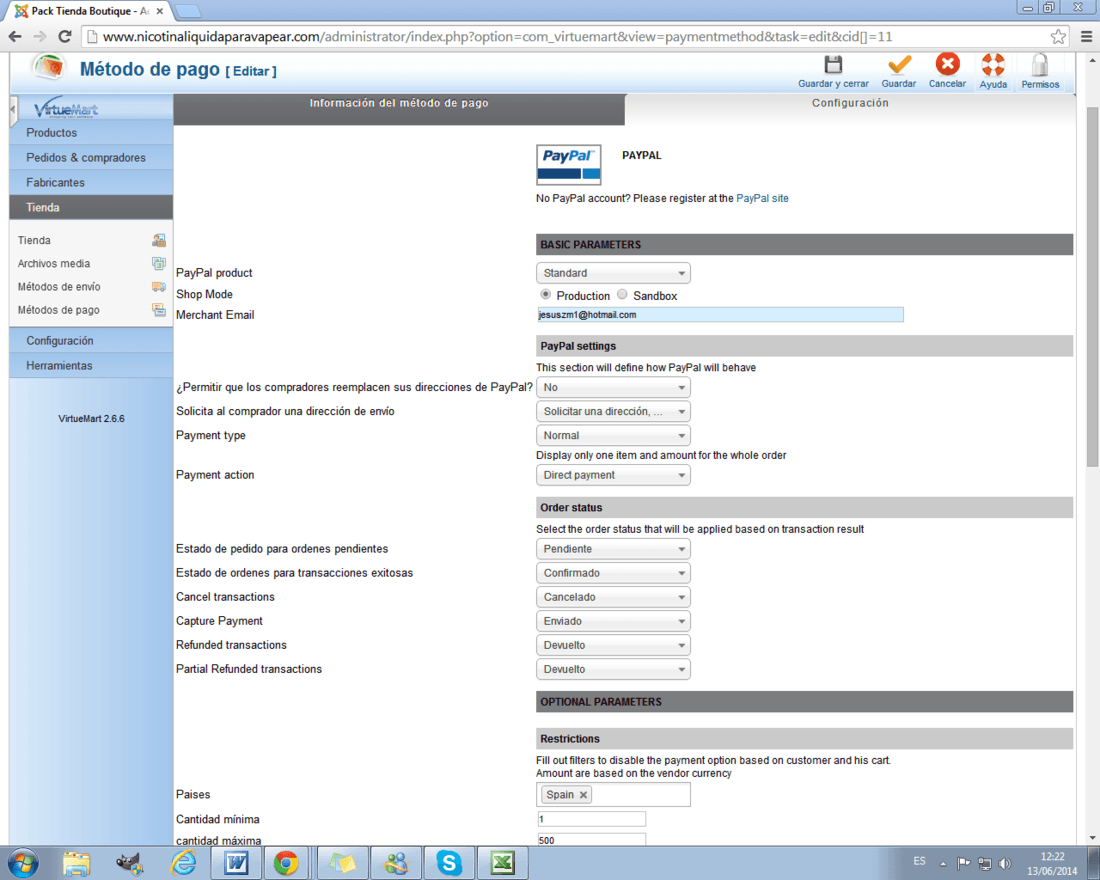The height and width of the screenshot is (880, 1100).
Task: Bookmark the page with the star icon
Action: tap(1058, 36)
